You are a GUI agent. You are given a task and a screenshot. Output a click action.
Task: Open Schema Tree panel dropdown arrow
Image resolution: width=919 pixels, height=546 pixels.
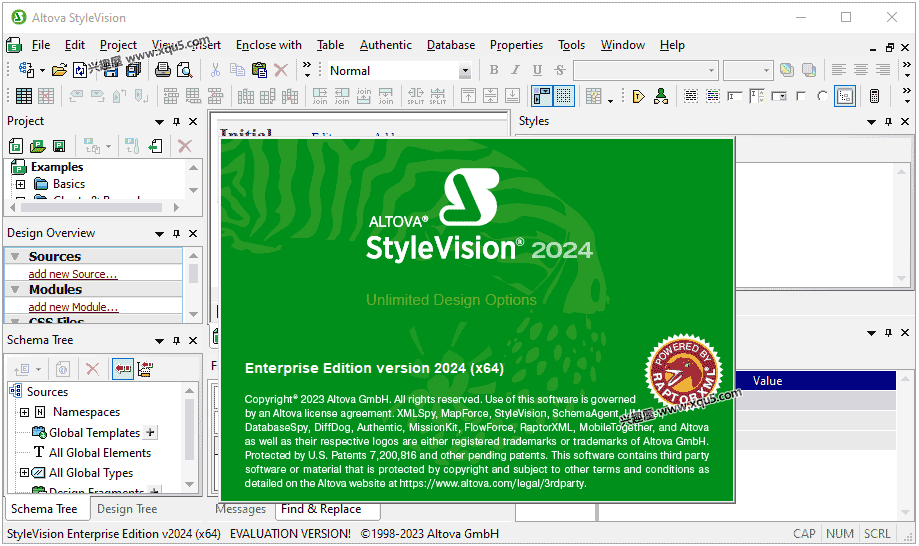(x=159, y=341)
